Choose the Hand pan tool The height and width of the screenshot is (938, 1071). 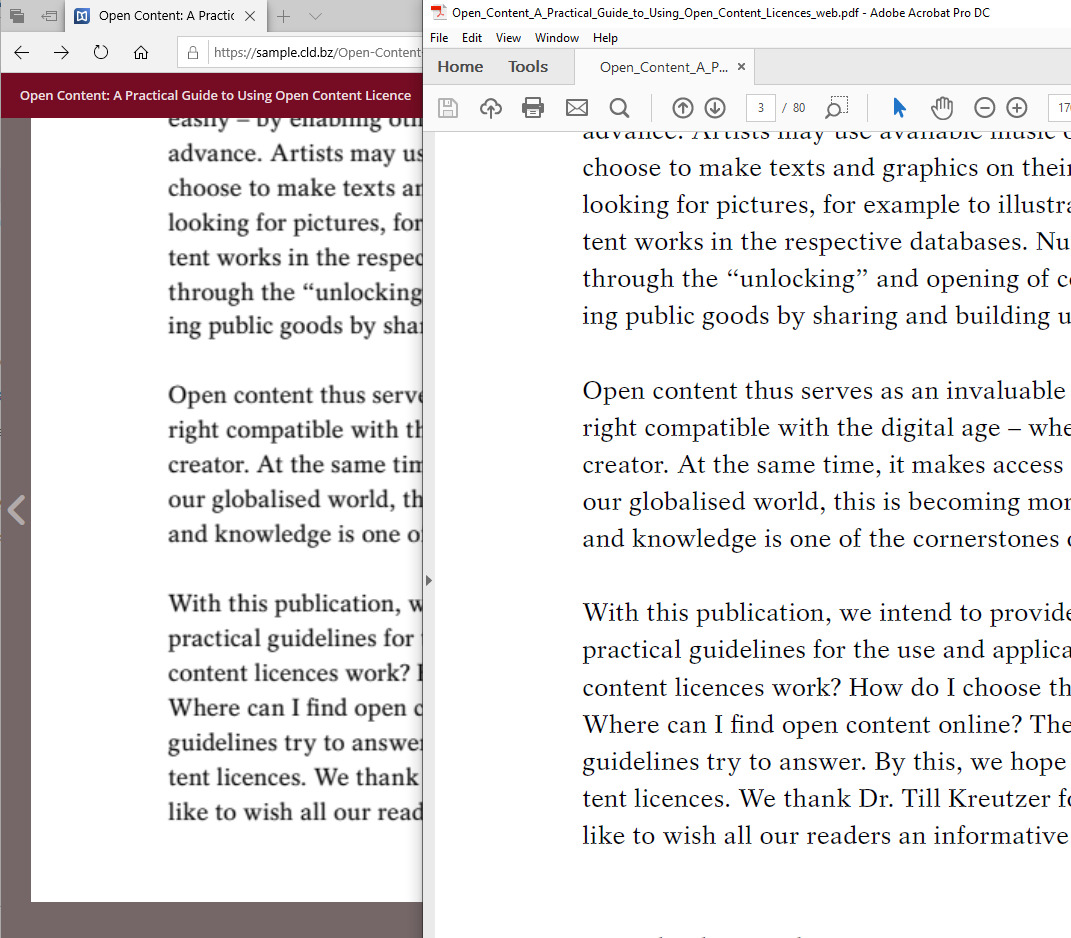(x=942, y=108)
